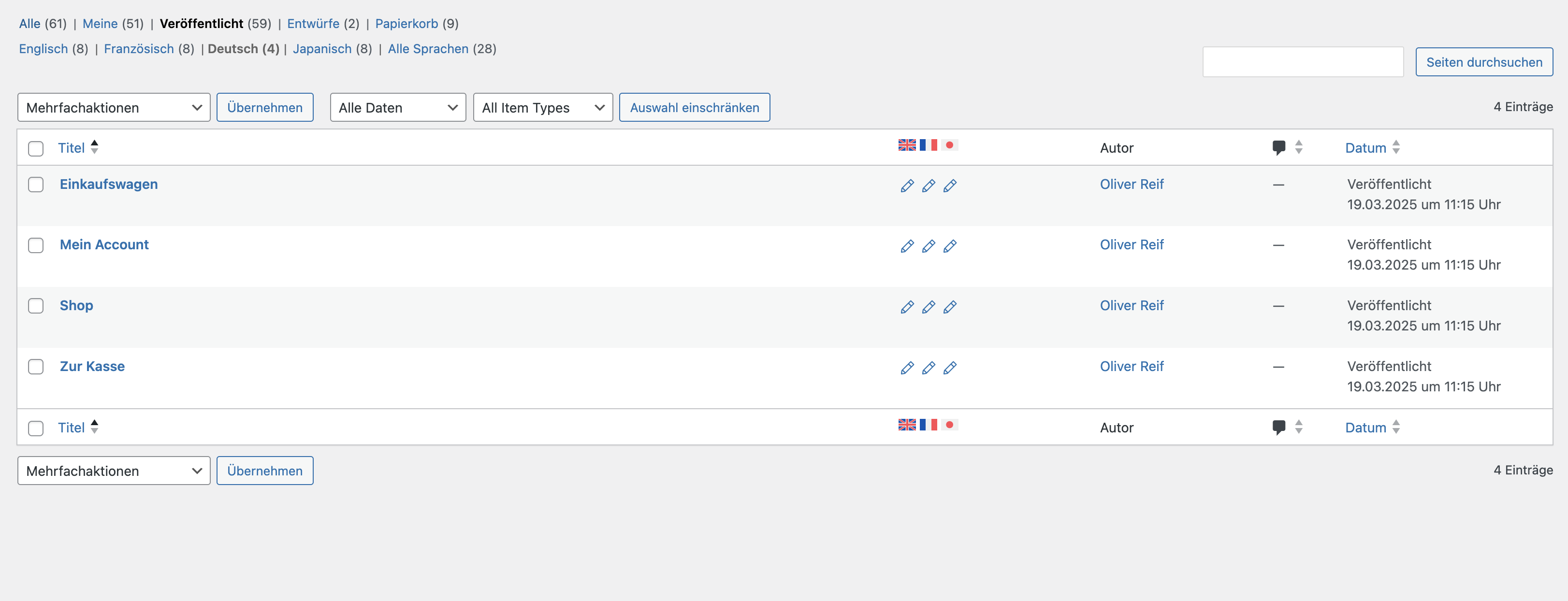Click the UK flag in table footer
This screenshot has height=601, width=1568.
(907, 425)
